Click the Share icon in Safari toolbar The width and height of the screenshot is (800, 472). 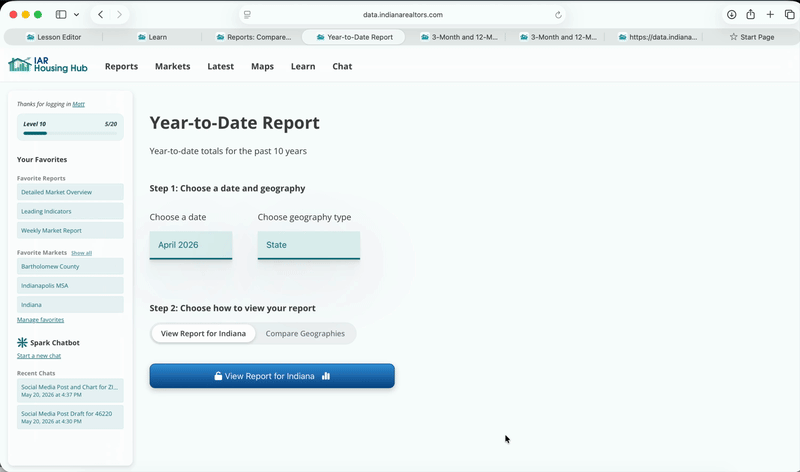[x=751, y=14]
